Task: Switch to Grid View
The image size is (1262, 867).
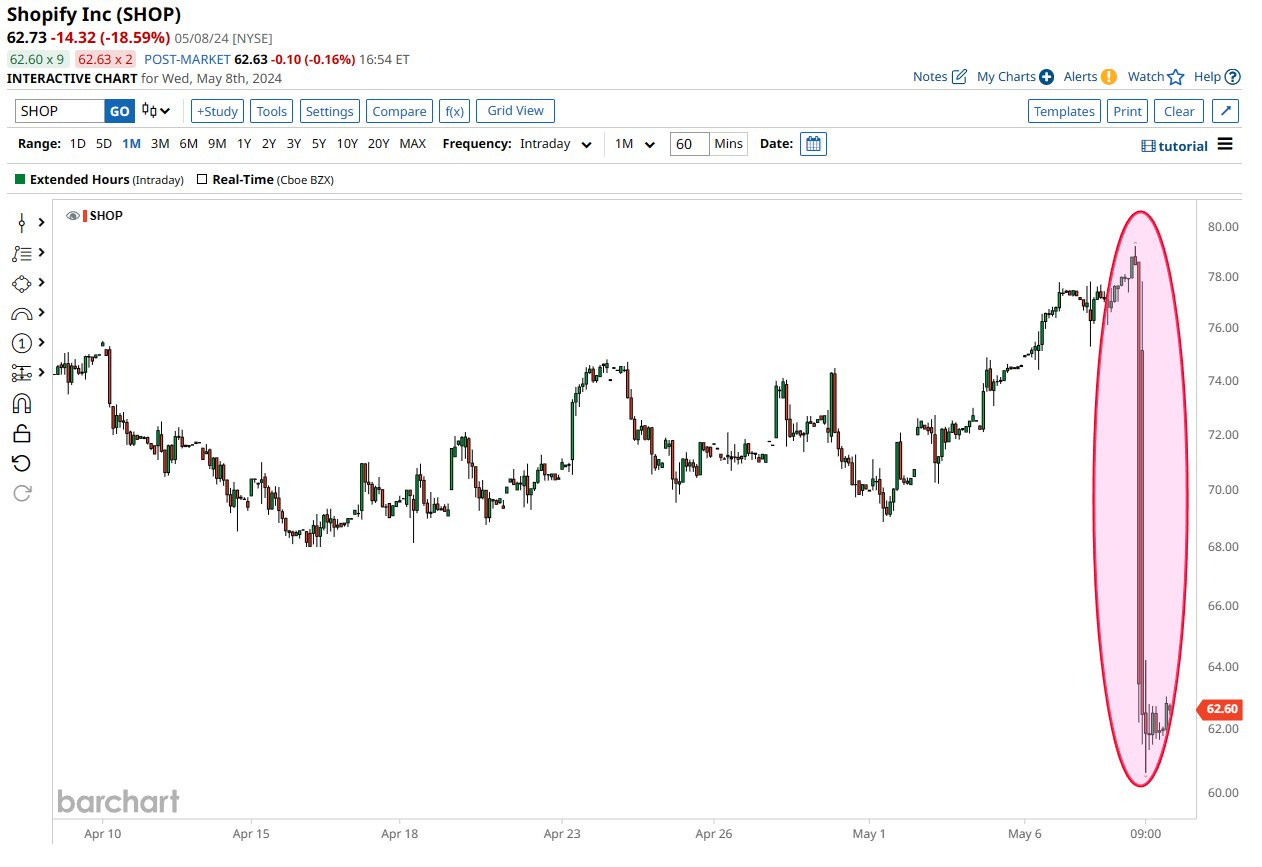Action: [x=515, y=111]
